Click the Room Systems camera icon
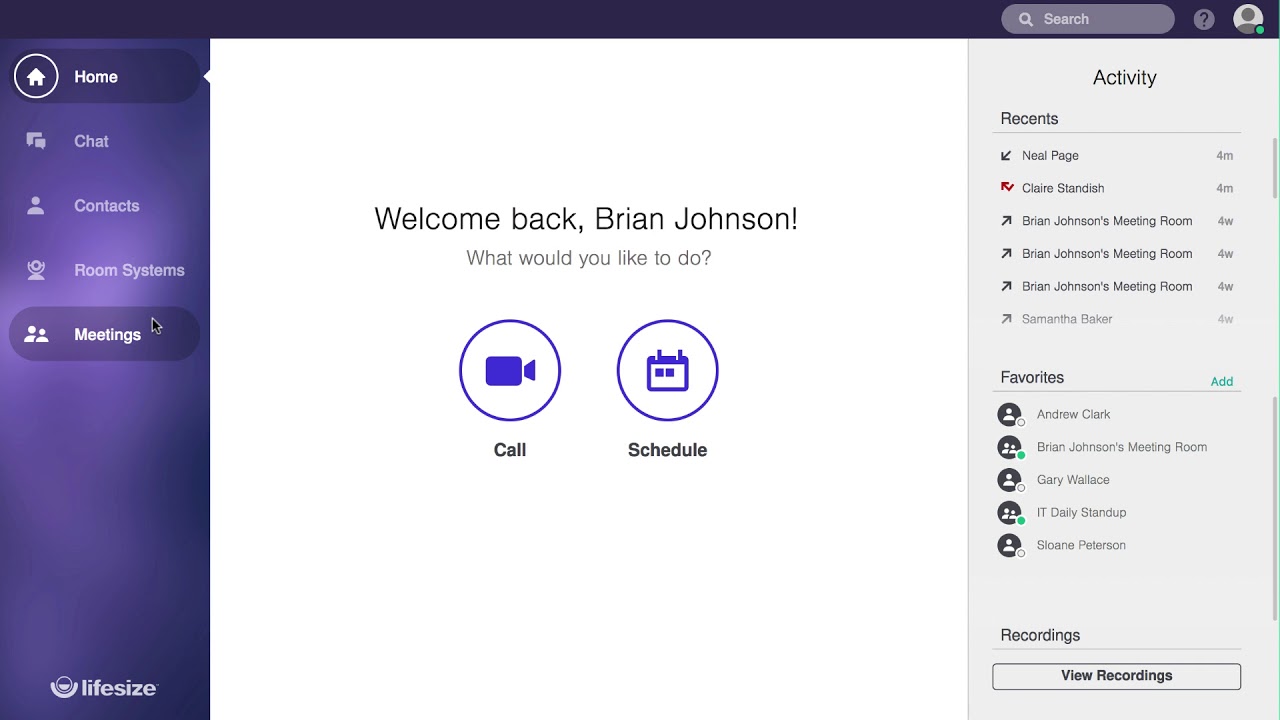1280x720 pixels. click(36, 270)
